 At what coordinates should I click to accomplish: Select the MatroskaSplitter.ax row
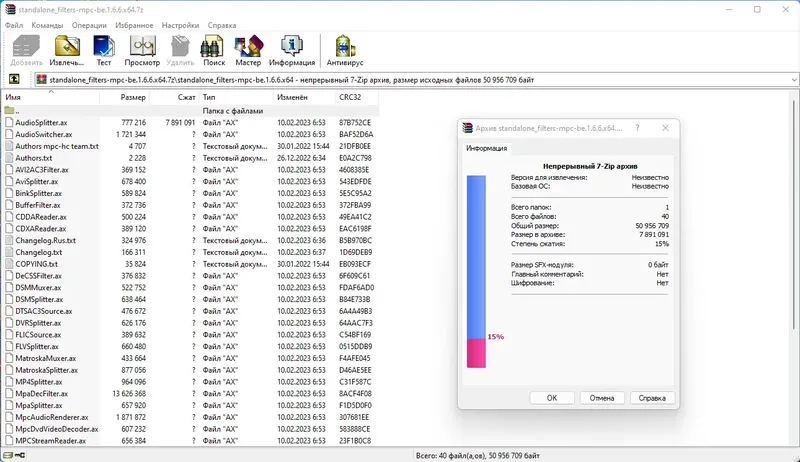tap(192, 370)
